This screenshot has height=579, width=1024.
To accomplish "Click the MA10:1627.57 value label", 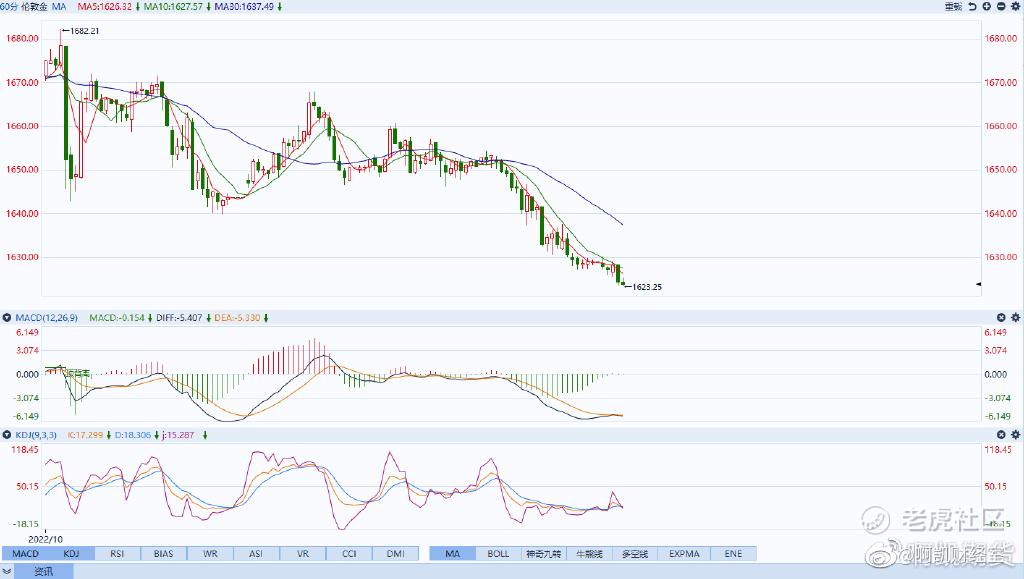I will coord(173,7).
